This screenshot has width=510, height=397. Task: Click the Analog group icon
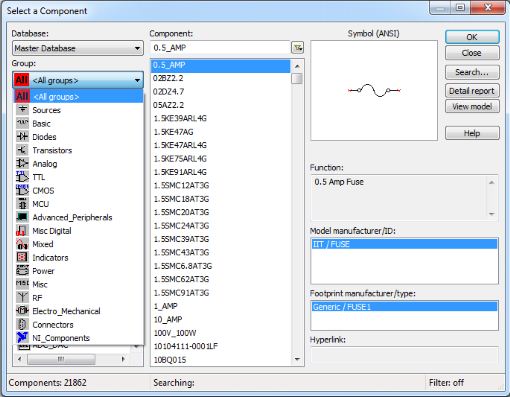click(22, 163)
